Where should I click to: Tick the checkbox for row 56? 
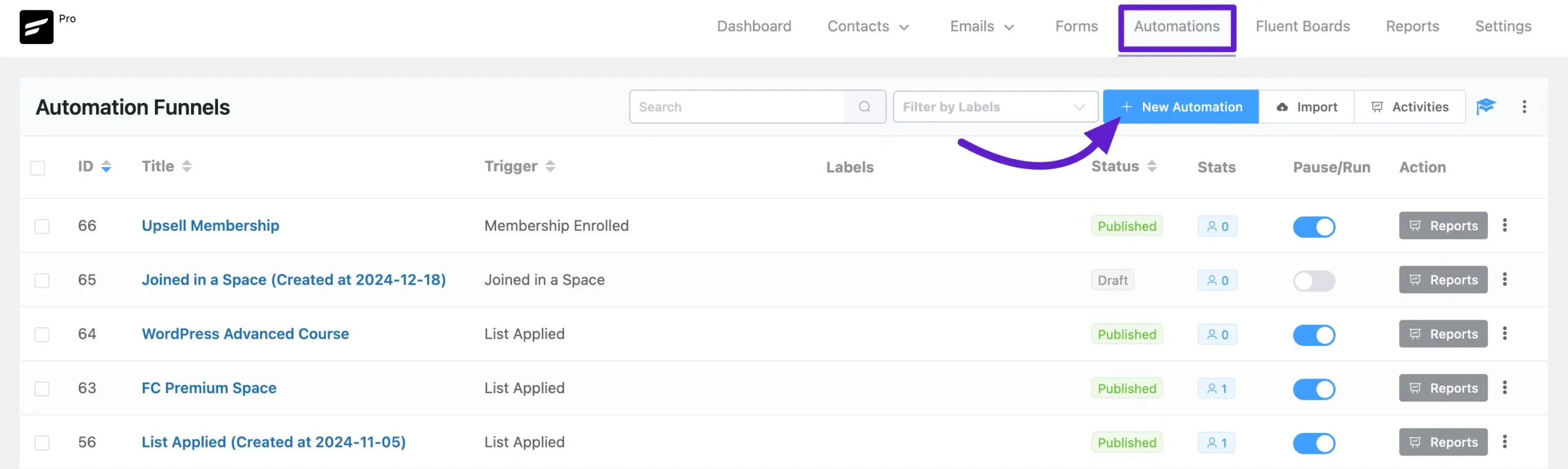(42, 443)
